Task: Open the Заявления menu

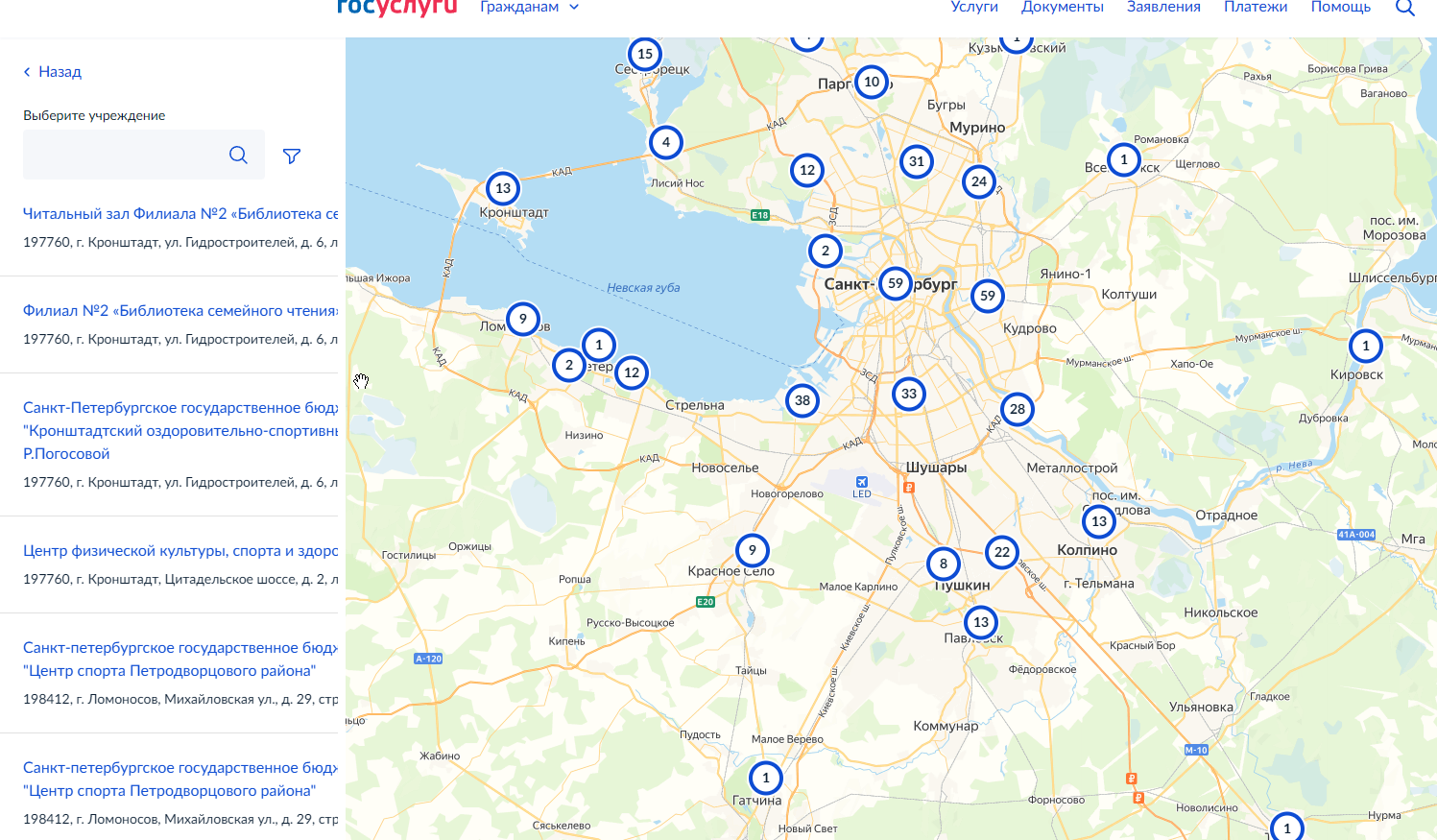Action: 1163,7
